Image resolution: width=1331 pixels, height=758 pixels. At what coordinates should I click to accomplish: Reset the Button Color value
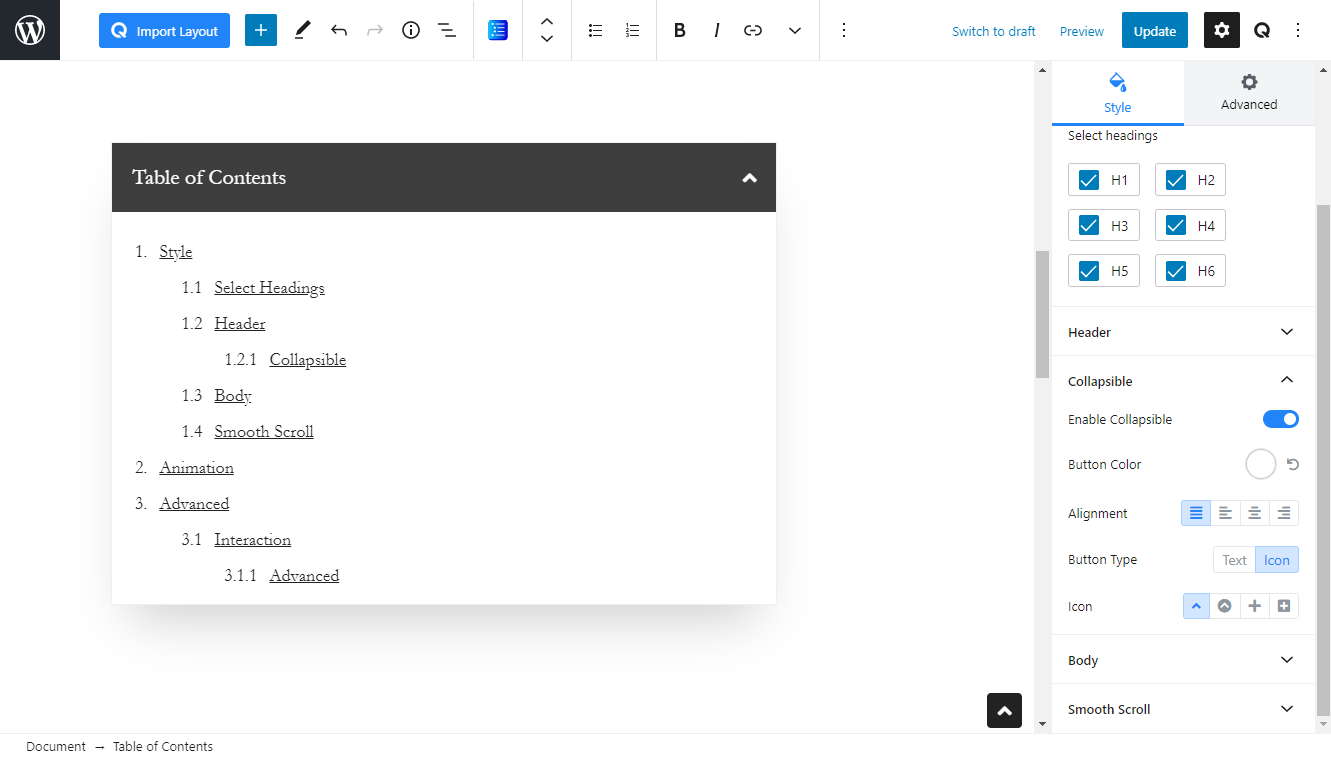coord(1292,464)
